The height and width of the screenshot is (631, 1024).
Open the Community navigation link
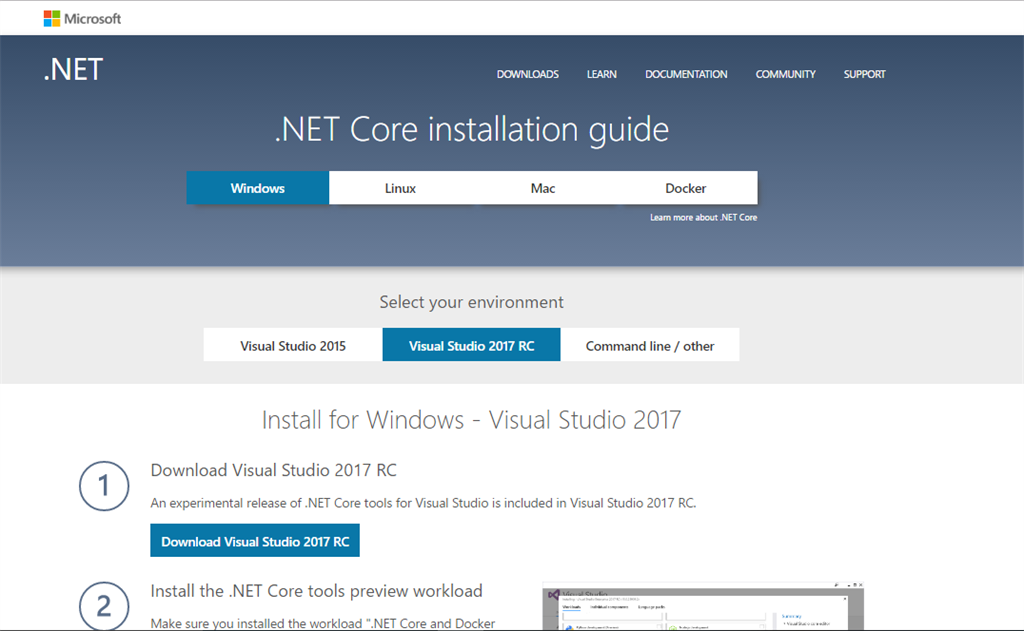(x=785, y=74)
